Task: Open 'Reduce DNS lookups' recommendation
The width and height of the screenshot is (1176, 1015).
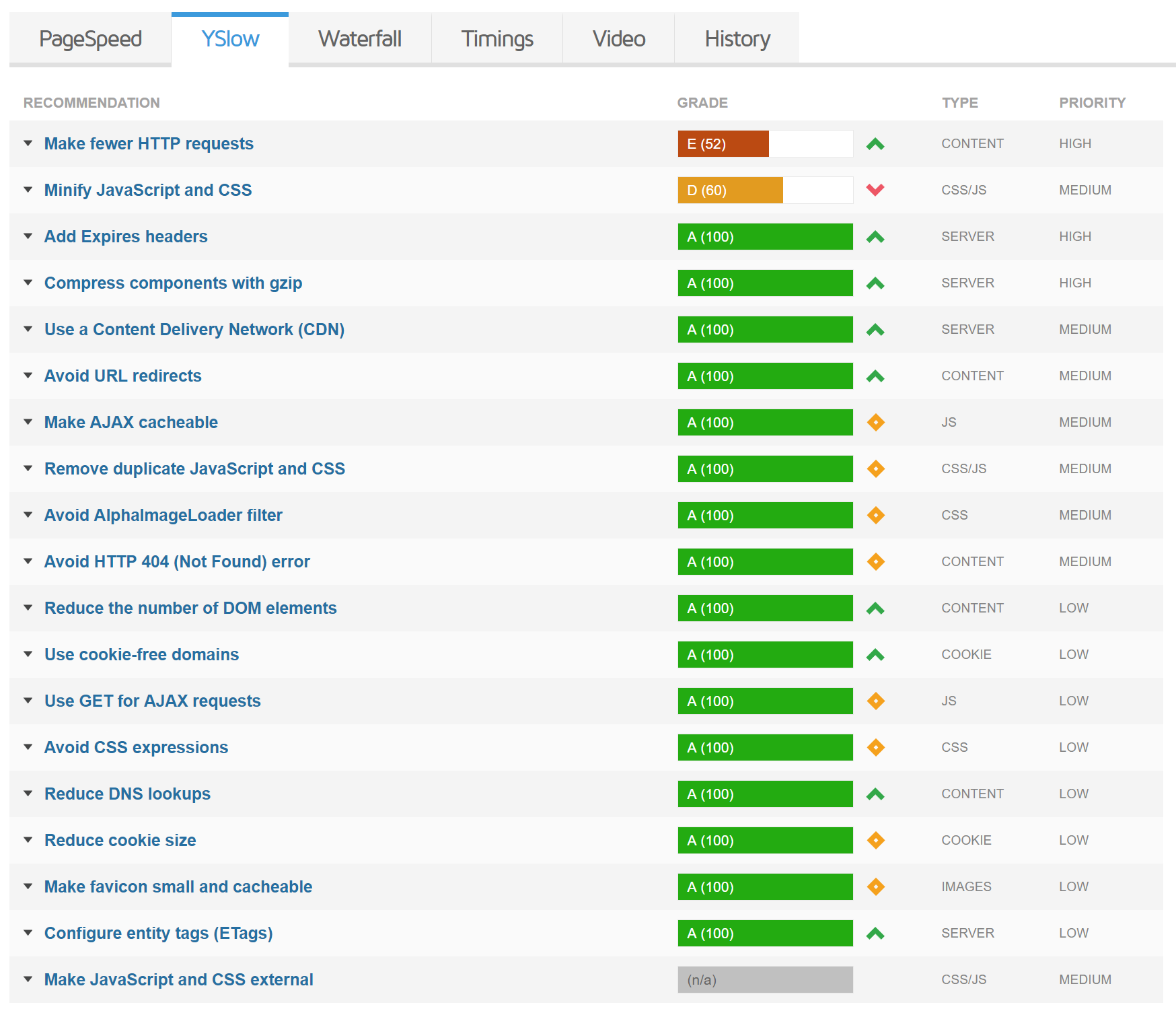Action: tap(127, 794)
